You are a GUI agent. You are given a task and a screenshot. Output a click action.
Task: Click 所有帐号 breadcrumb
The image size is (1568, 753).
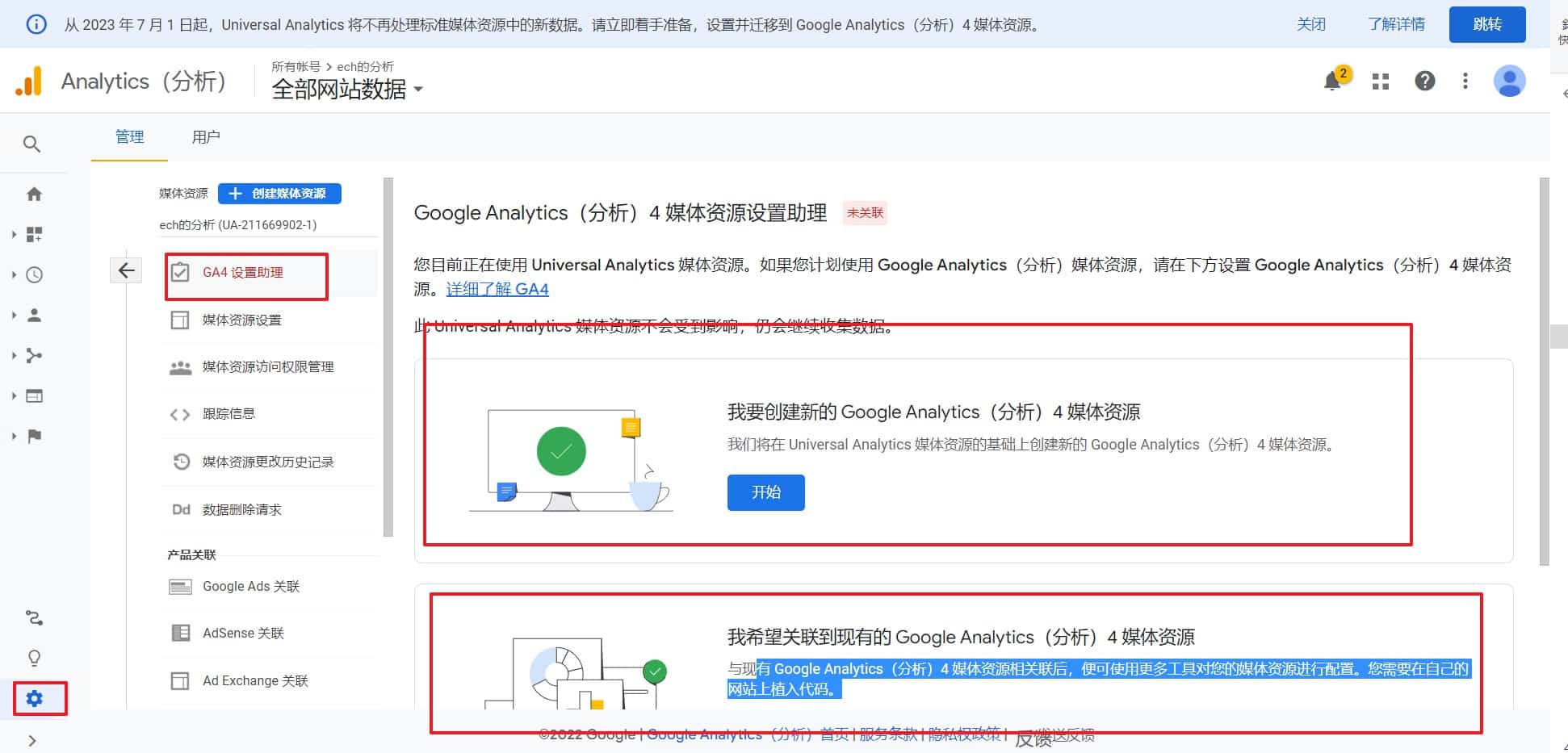[296, 66]
